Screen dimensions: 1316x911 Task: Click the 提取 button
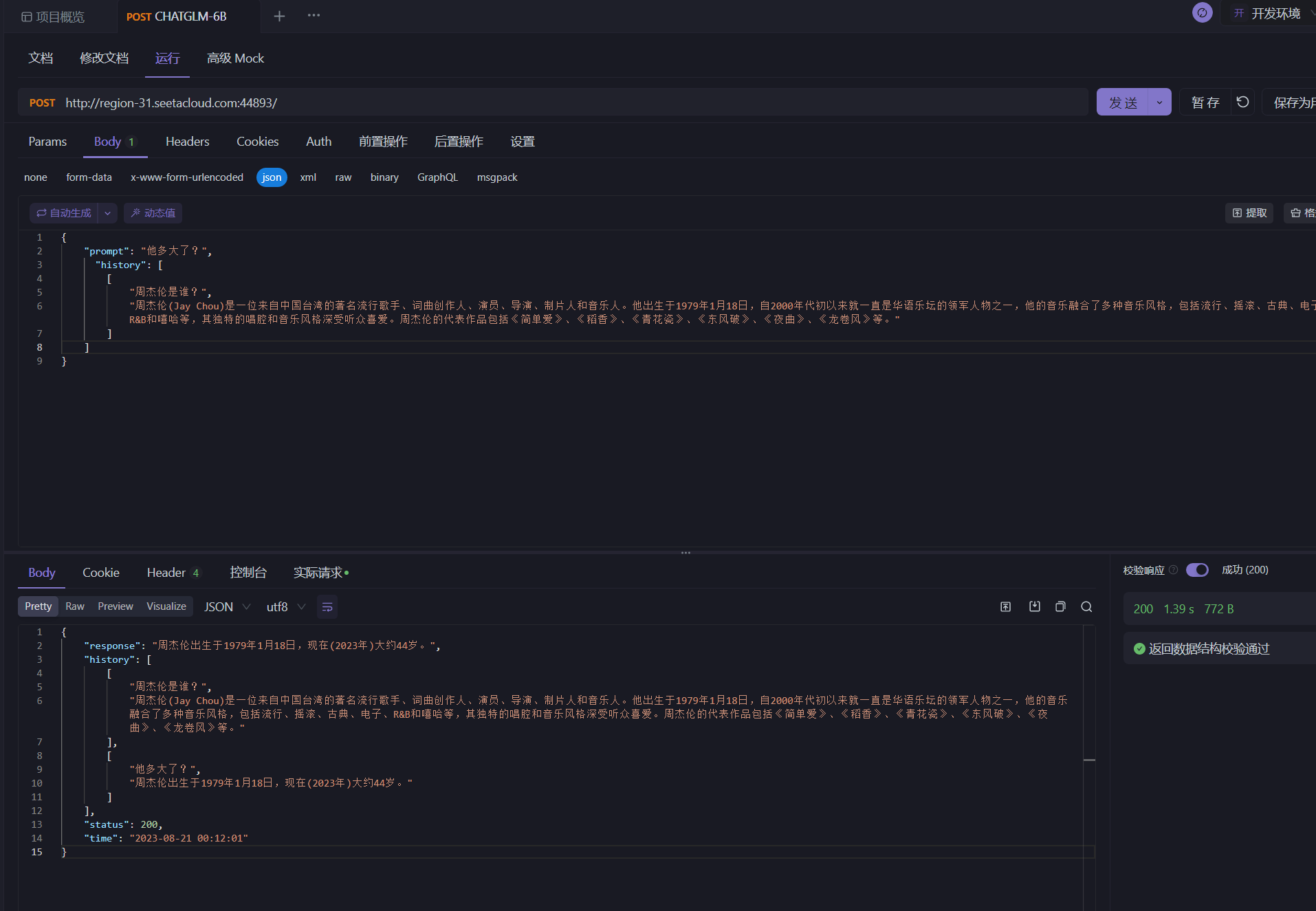click(1249, 213)
